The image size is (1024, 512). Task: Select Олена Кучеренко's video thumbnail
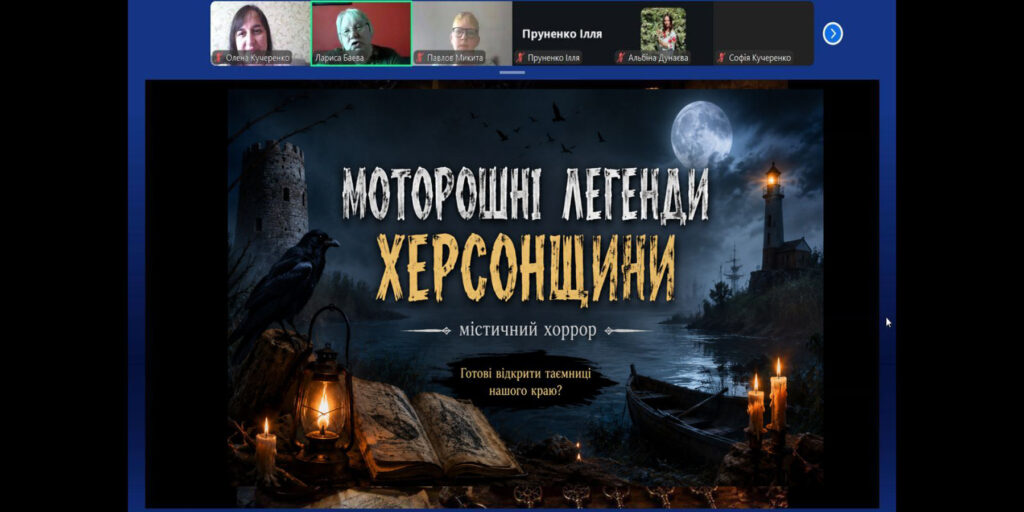[x=261, y=33]
